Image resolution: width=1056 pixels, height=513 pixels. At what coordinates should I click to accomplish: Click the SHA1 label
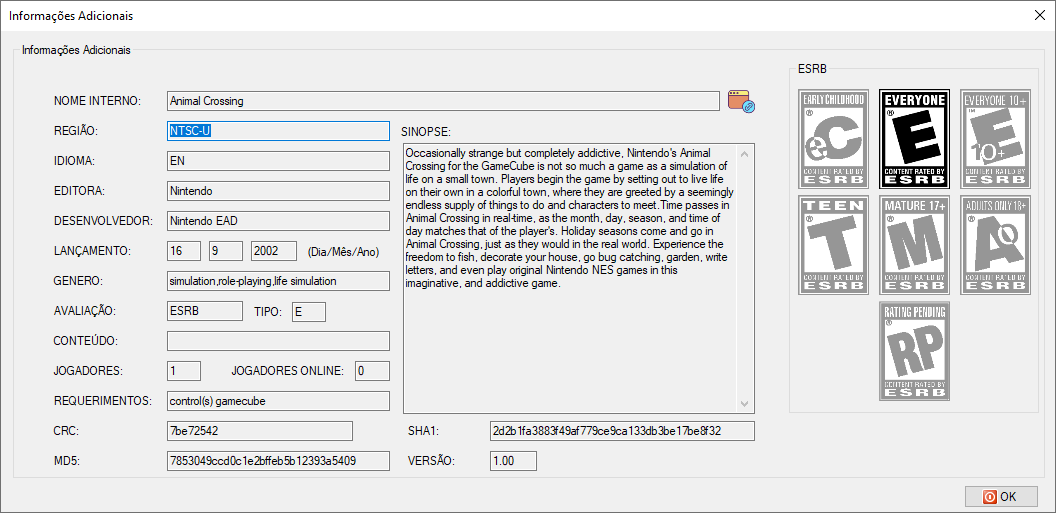pos(424,431)
